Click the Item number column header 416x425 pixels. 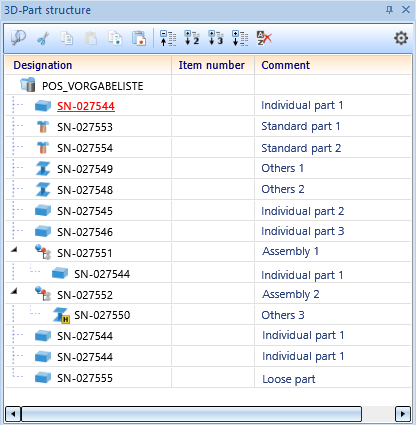tap(213, 65)
